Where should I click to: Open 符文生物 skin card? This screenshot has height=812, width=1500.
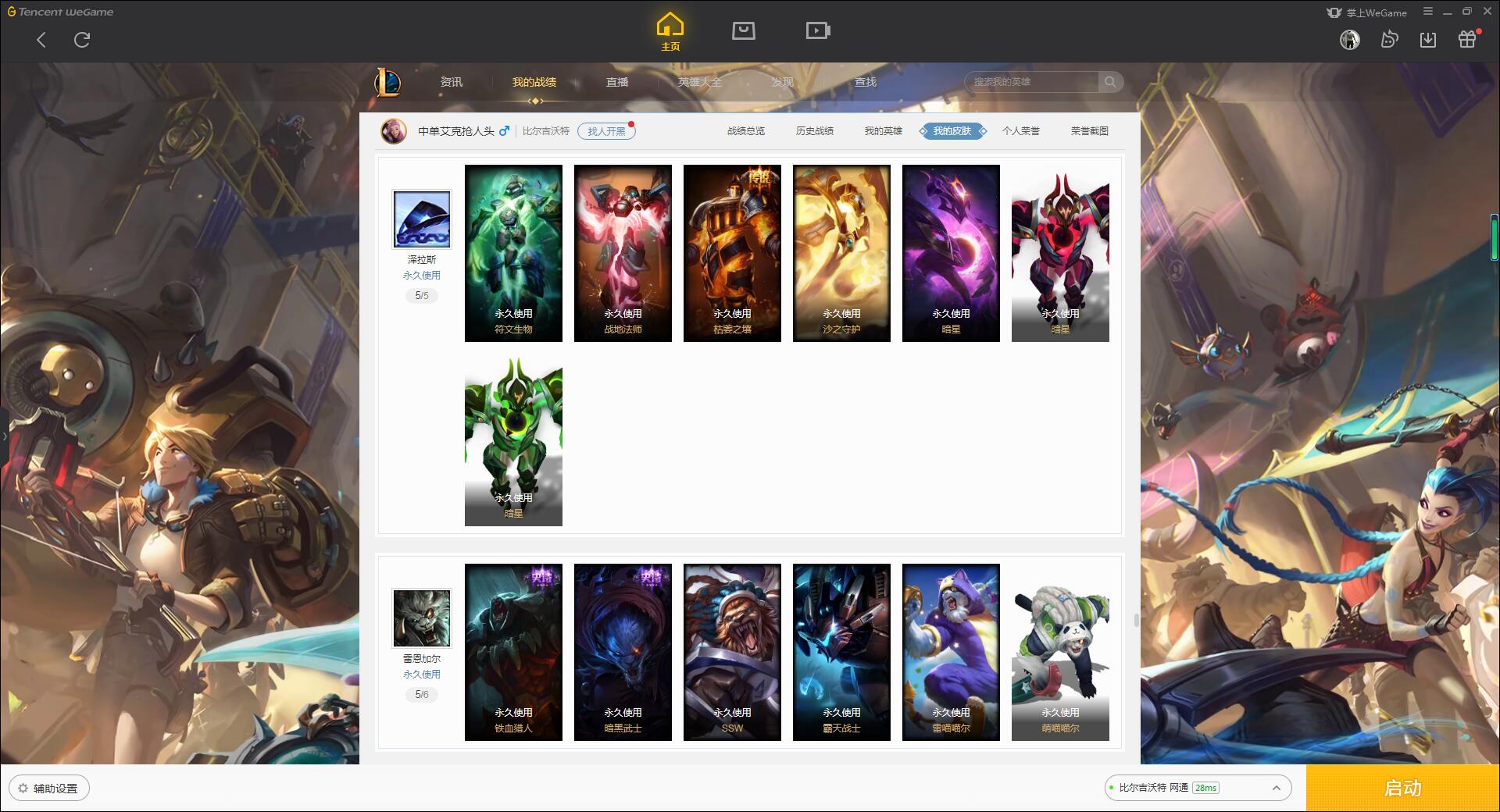tap(513, 253)
